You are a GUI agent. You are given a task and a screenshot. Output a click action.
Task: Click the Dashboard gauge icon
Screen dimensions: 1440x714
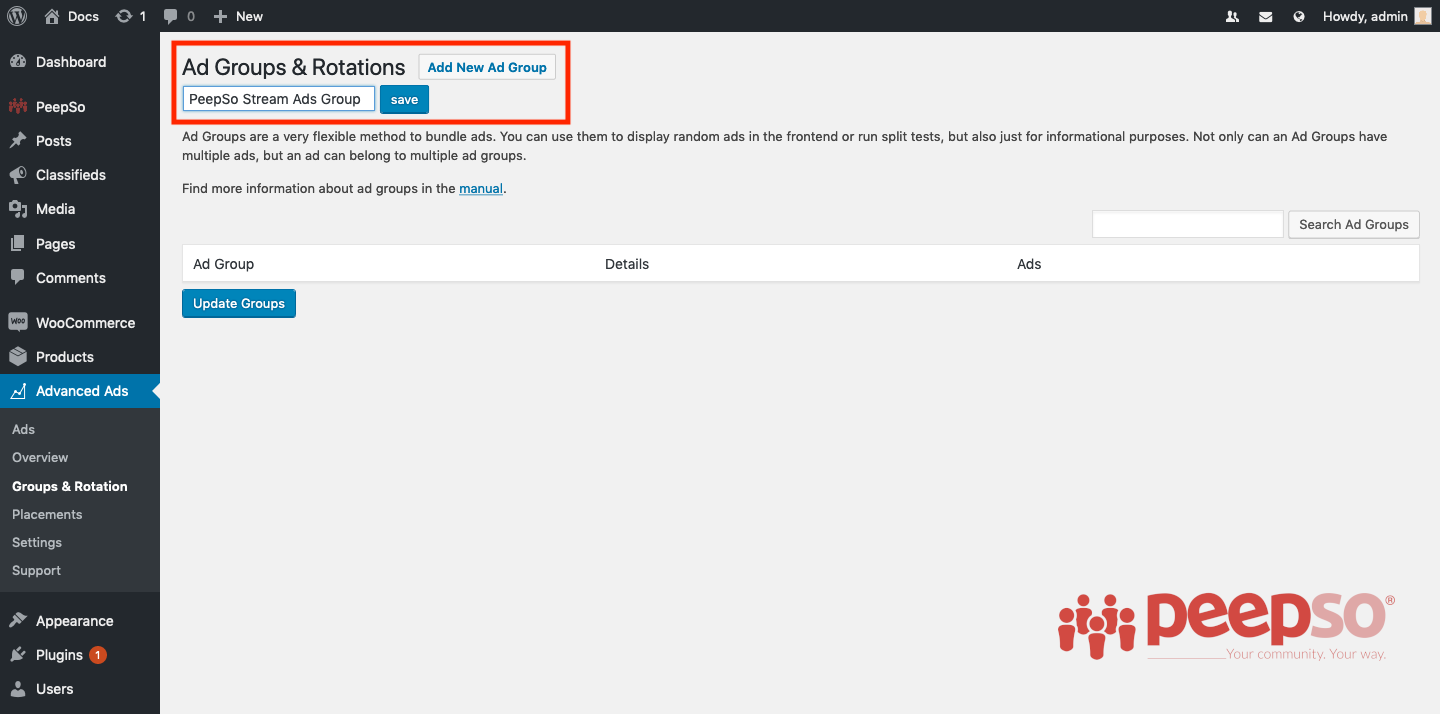click(18, 62)
